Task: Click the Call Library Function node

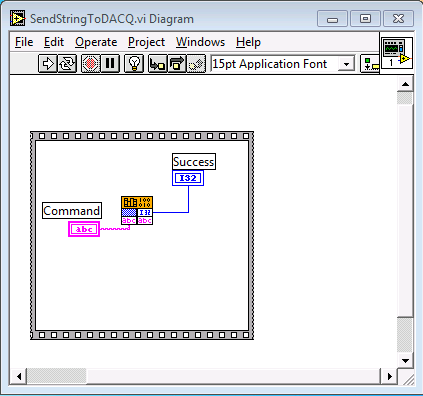Action: (137, 210)
